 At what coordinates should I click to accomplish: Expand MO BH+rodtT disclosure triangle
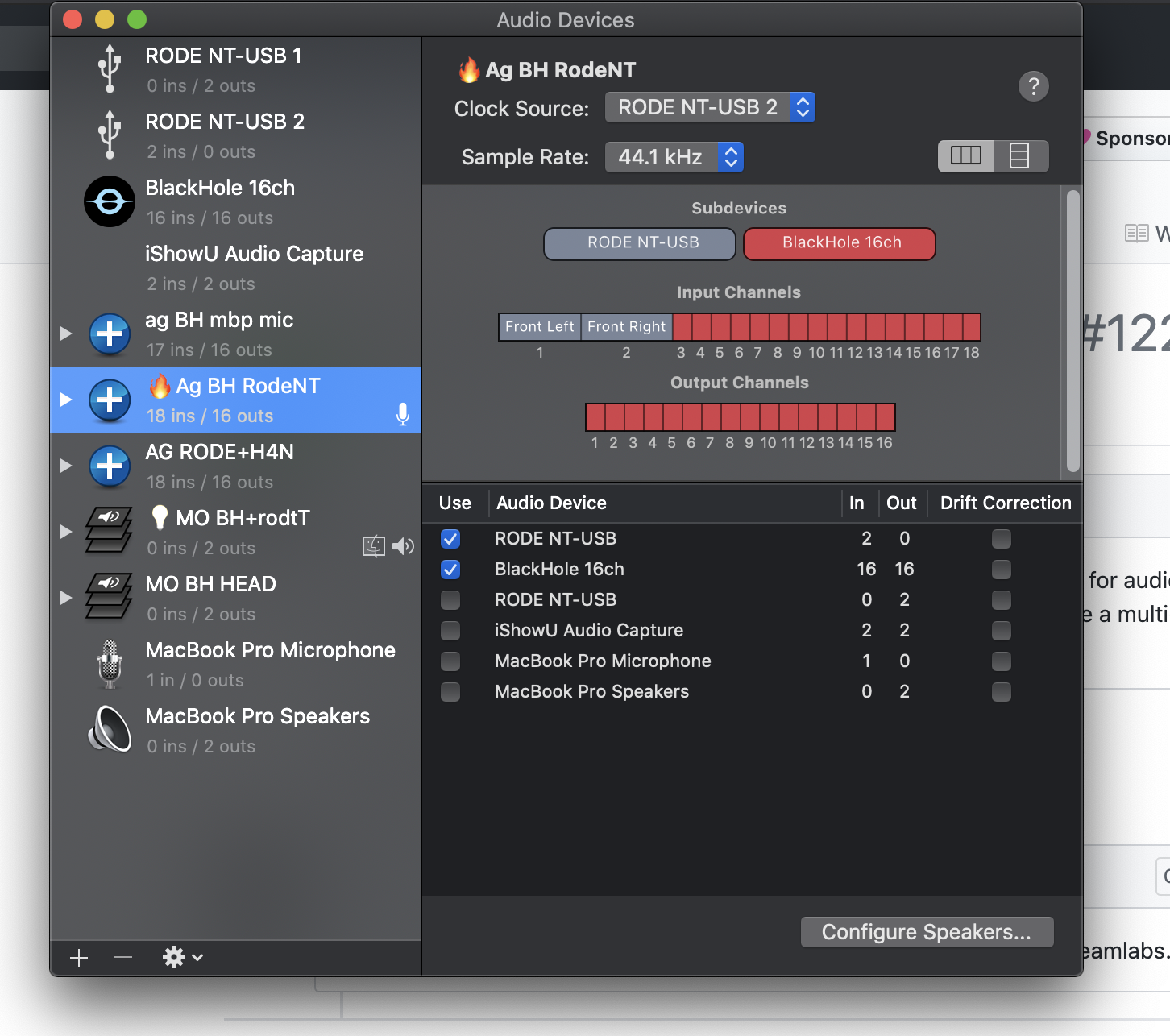pyautogui.click(x=66, y=532)
